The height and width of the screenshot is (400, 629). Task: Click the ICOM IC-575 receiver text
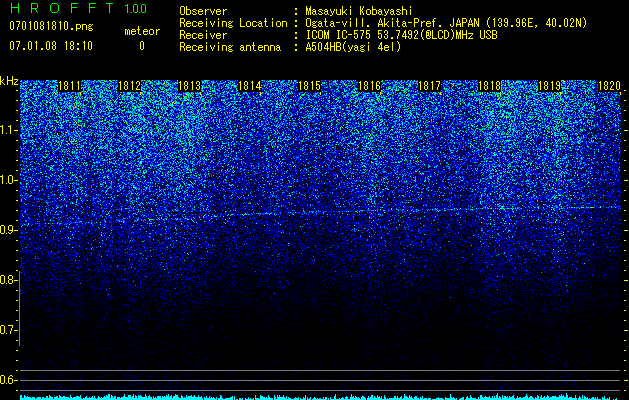click(401, 35)
